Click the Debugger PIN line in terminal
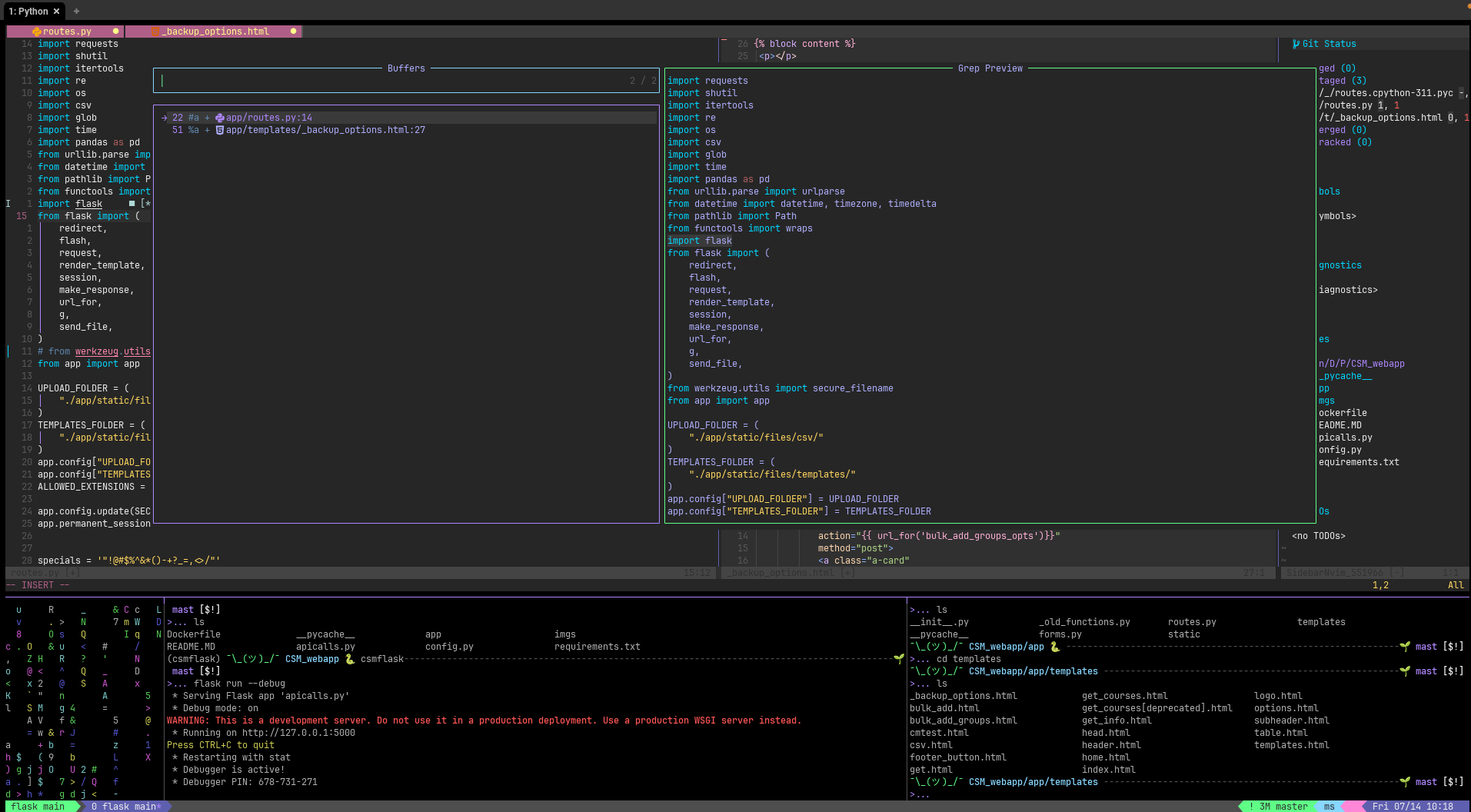The image size is (1471, 812). [x=245, y=782]
